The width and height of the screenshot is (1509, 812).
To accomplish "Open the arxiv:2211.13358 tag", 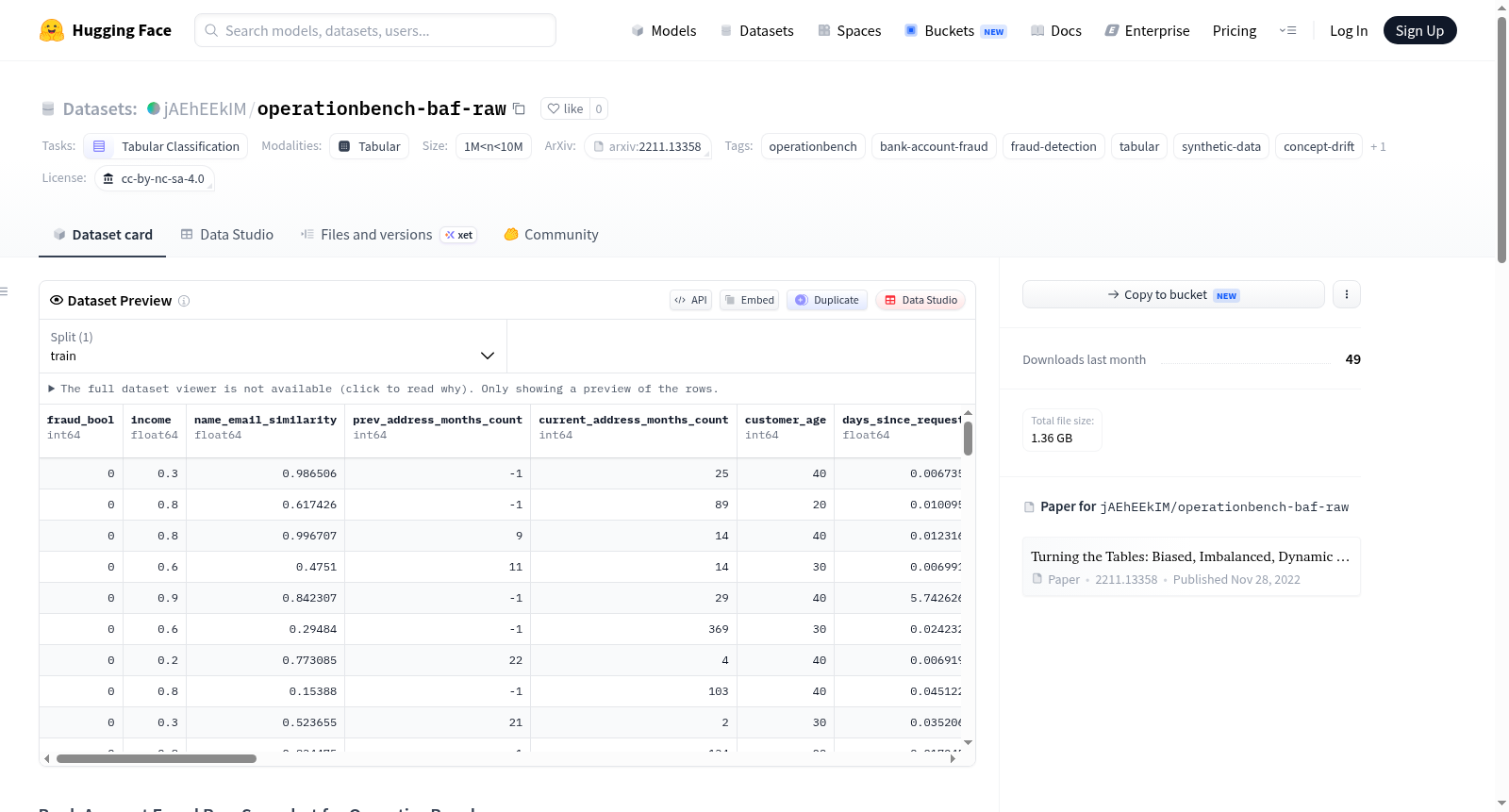I will point(648,146).
